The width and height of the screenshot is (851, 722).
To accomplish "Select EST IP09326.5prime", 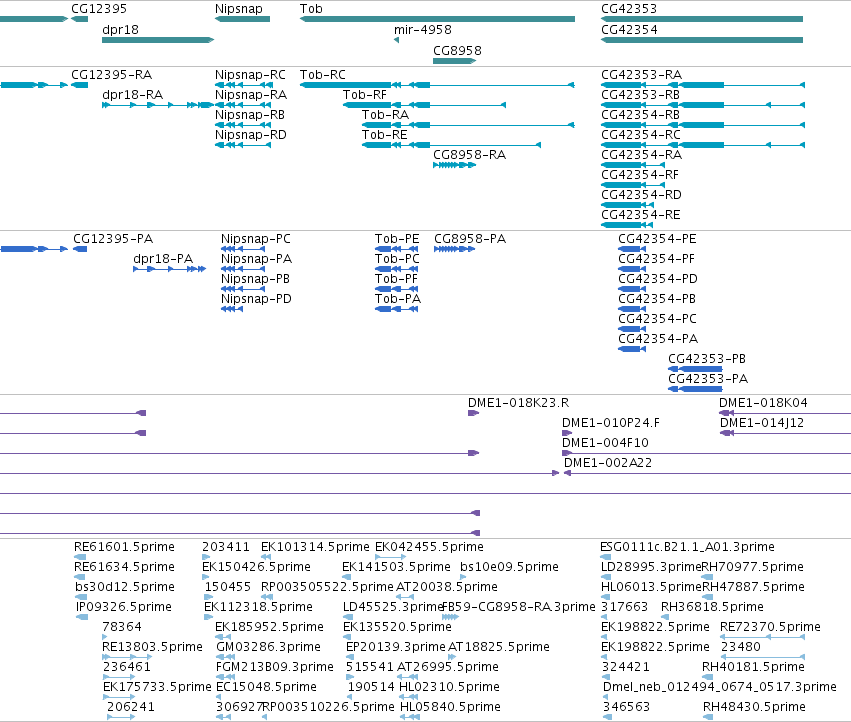I will 124,607.
